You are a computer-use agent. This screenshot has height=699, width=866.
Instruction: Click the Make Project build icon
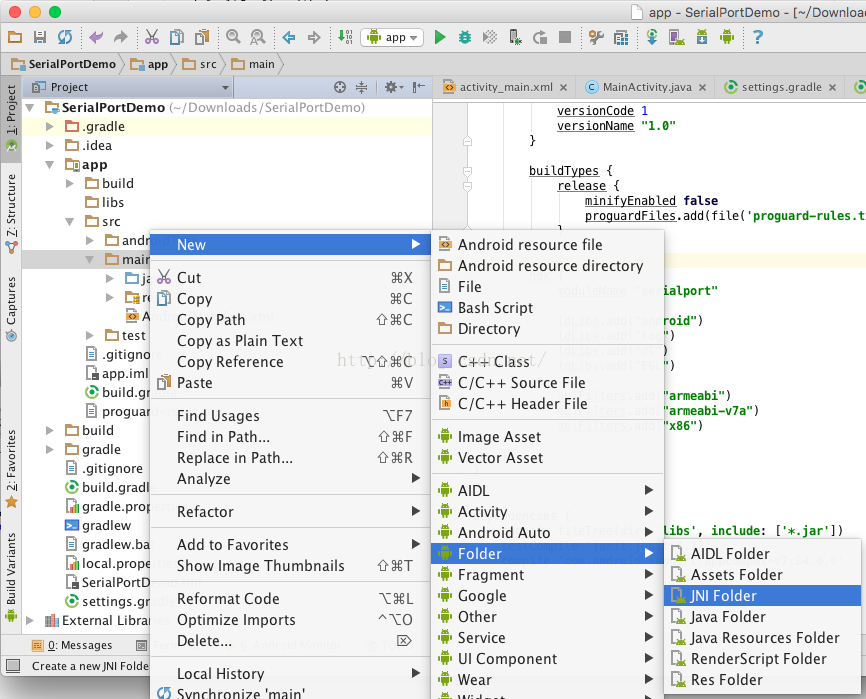345,37
